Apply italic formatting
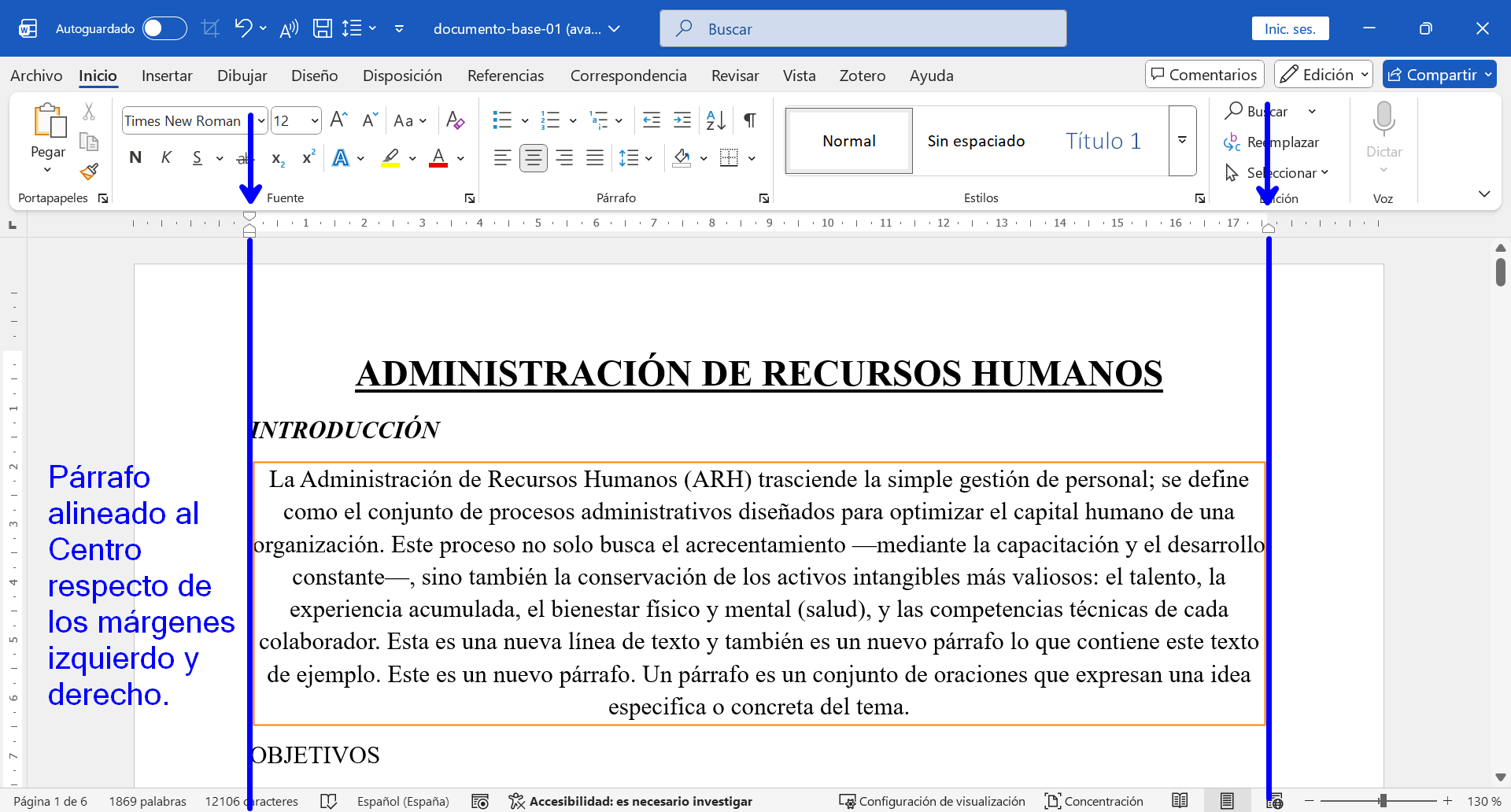The width and height of the screenshot is (1511, 812). [166, 157]
